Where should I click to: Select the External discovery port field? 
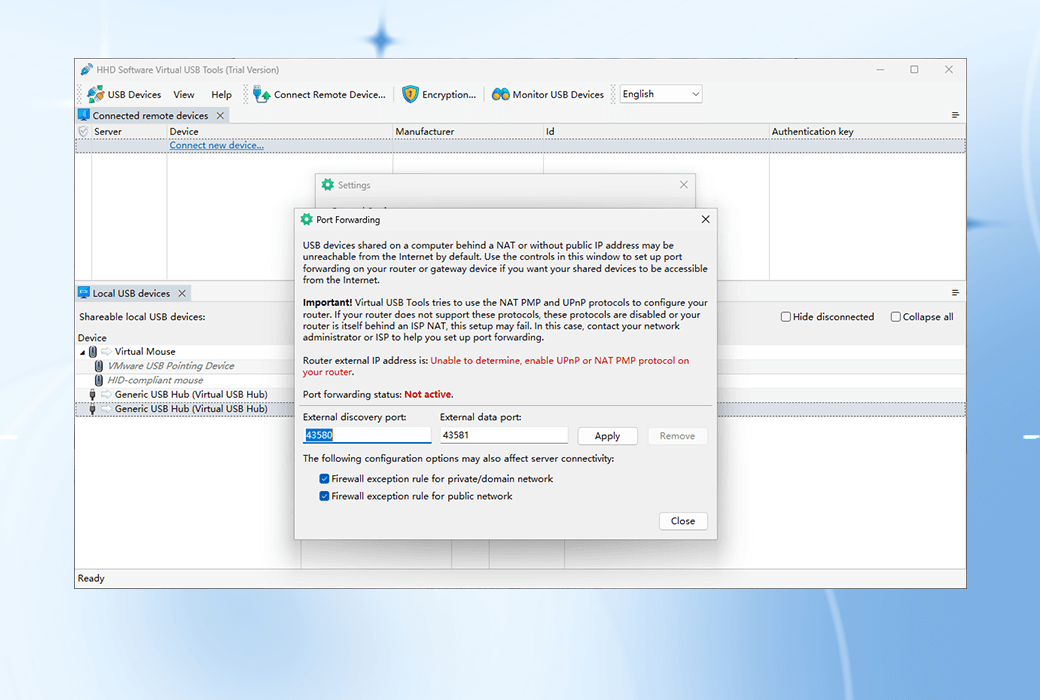(x=367, y=434)
